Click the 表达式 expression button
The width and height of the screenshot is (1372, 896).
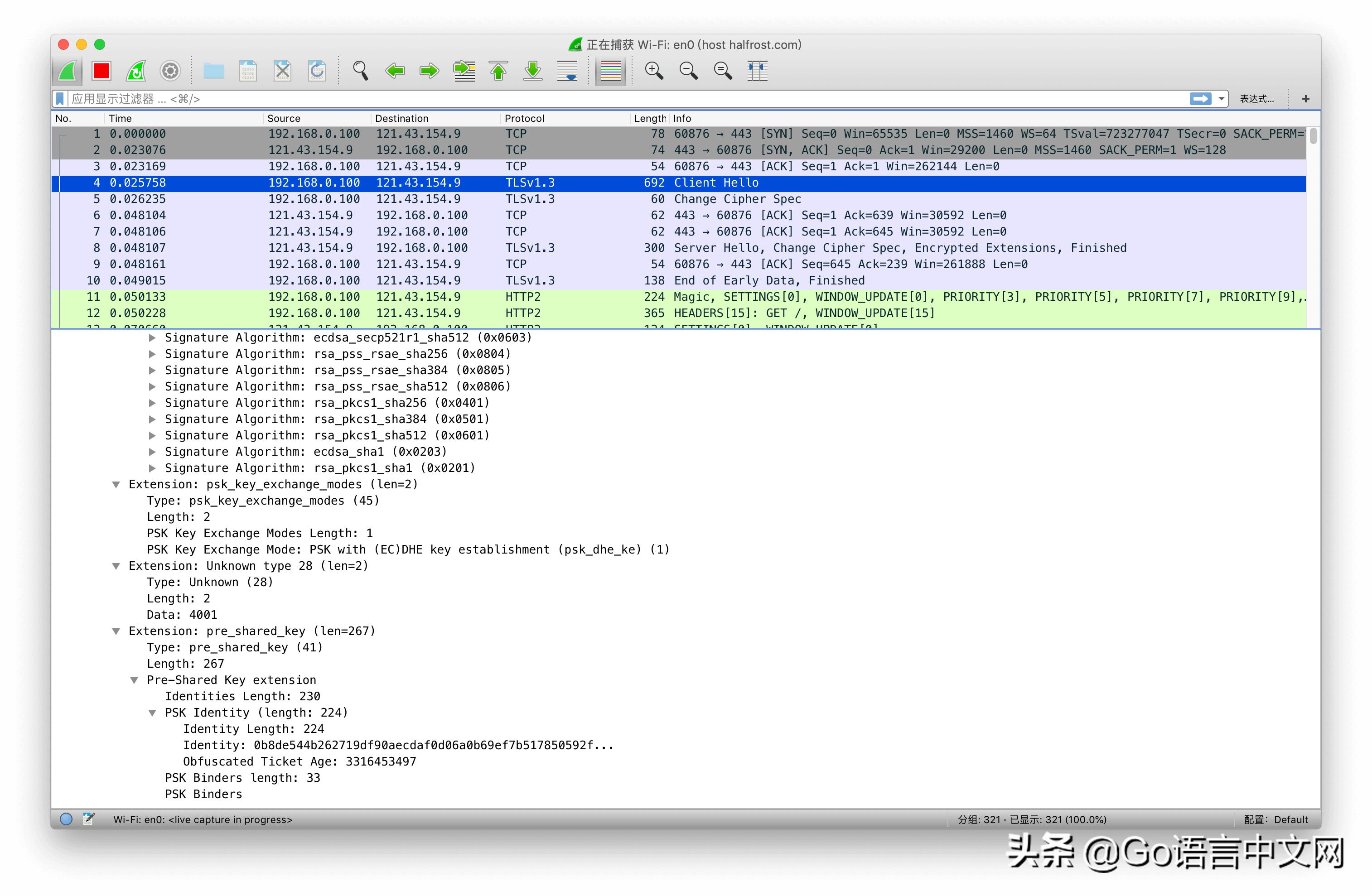coord(1257,99)
